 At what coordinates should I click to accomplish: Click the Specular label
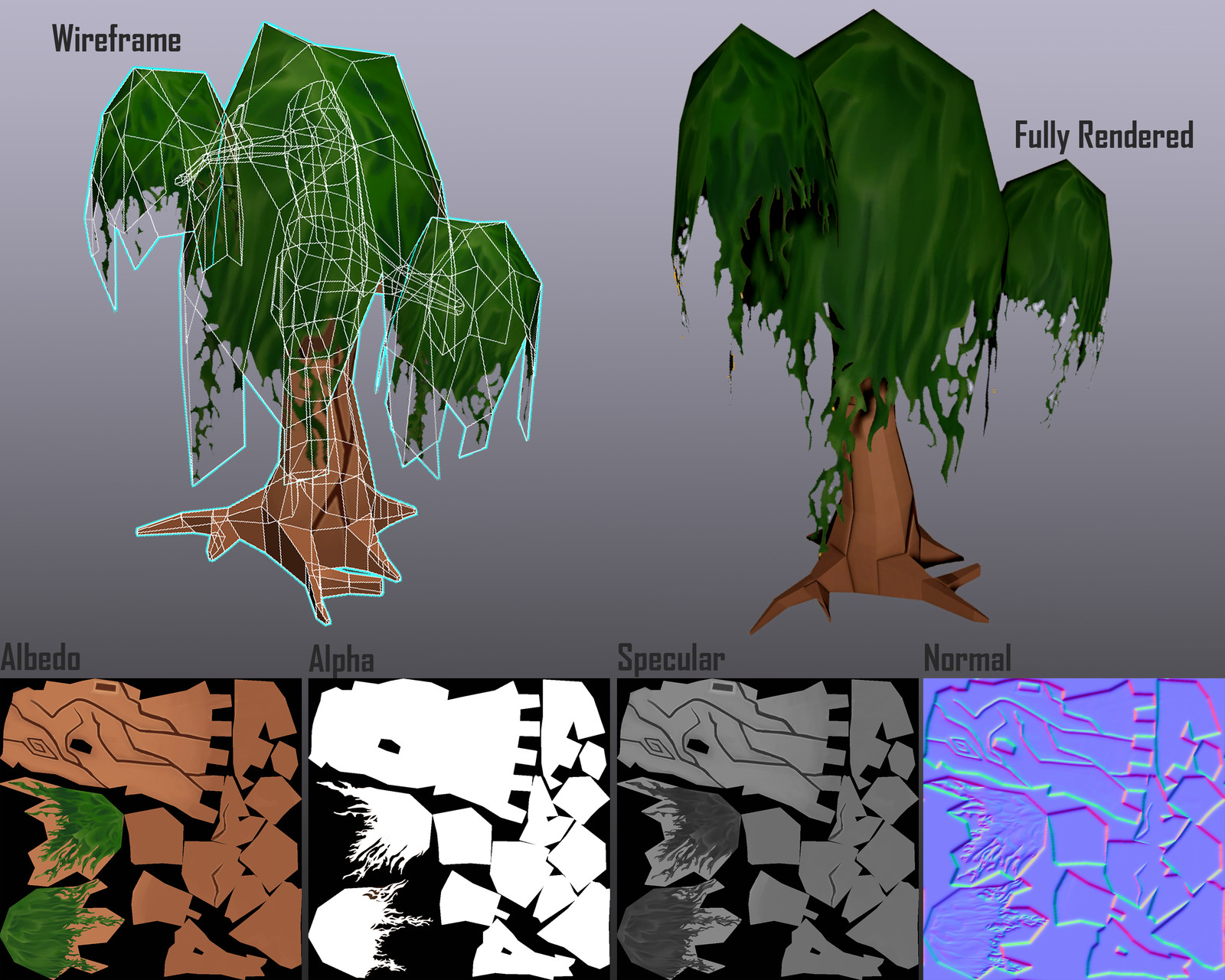(671, 659)
